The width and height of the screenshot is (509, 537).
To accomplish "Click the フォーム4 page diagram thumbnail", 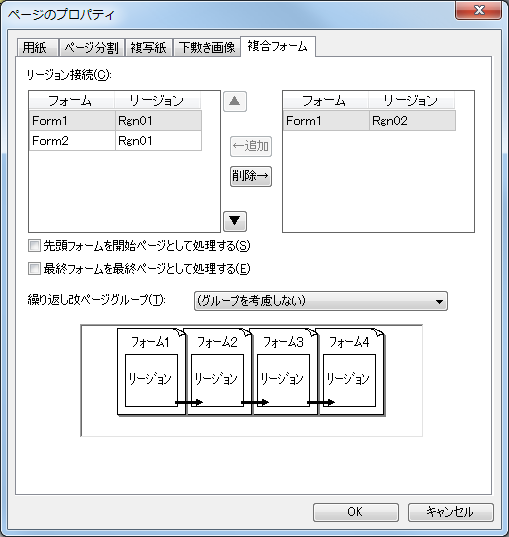I will 349,372.
